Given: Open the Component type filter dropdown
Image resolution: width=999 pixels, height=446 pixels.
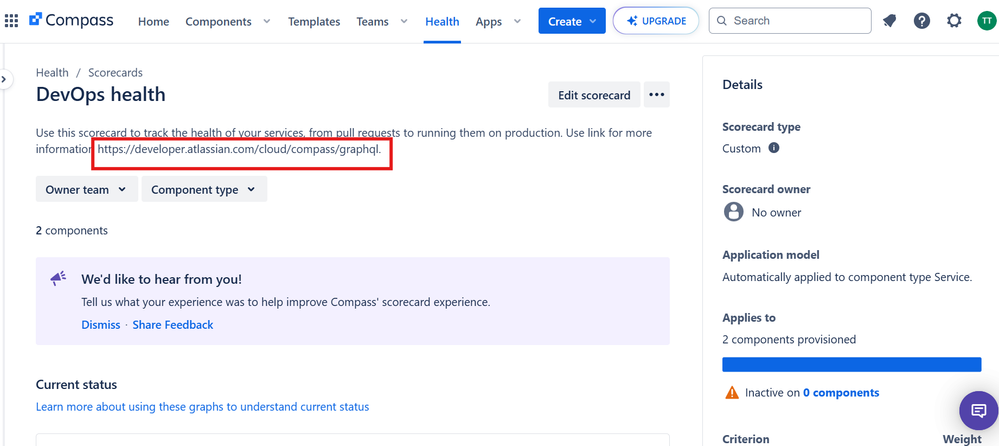Looking at the screenshot, I should 204,189.
